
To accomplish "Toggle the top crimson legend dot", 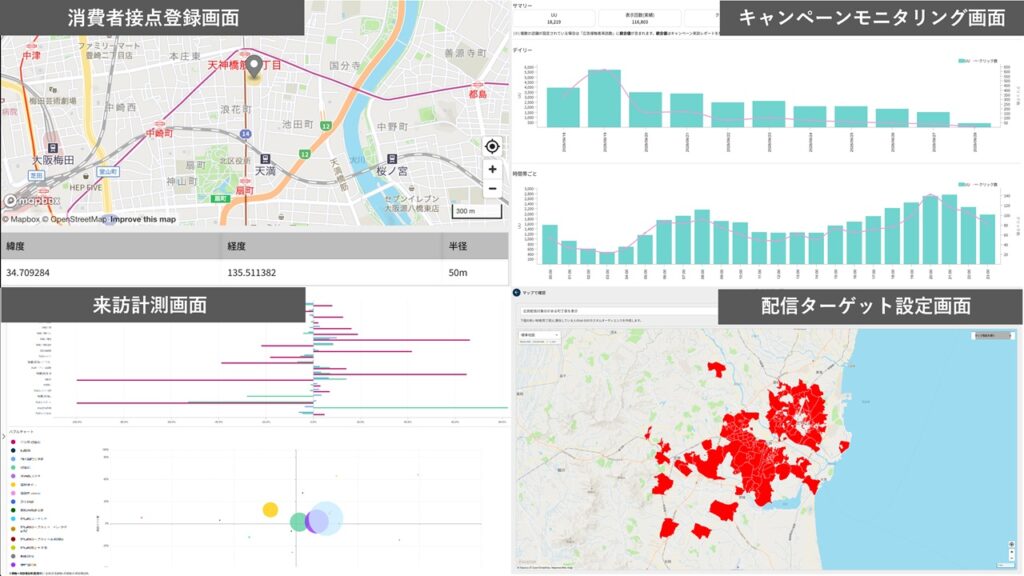I will tap(13, 442).
